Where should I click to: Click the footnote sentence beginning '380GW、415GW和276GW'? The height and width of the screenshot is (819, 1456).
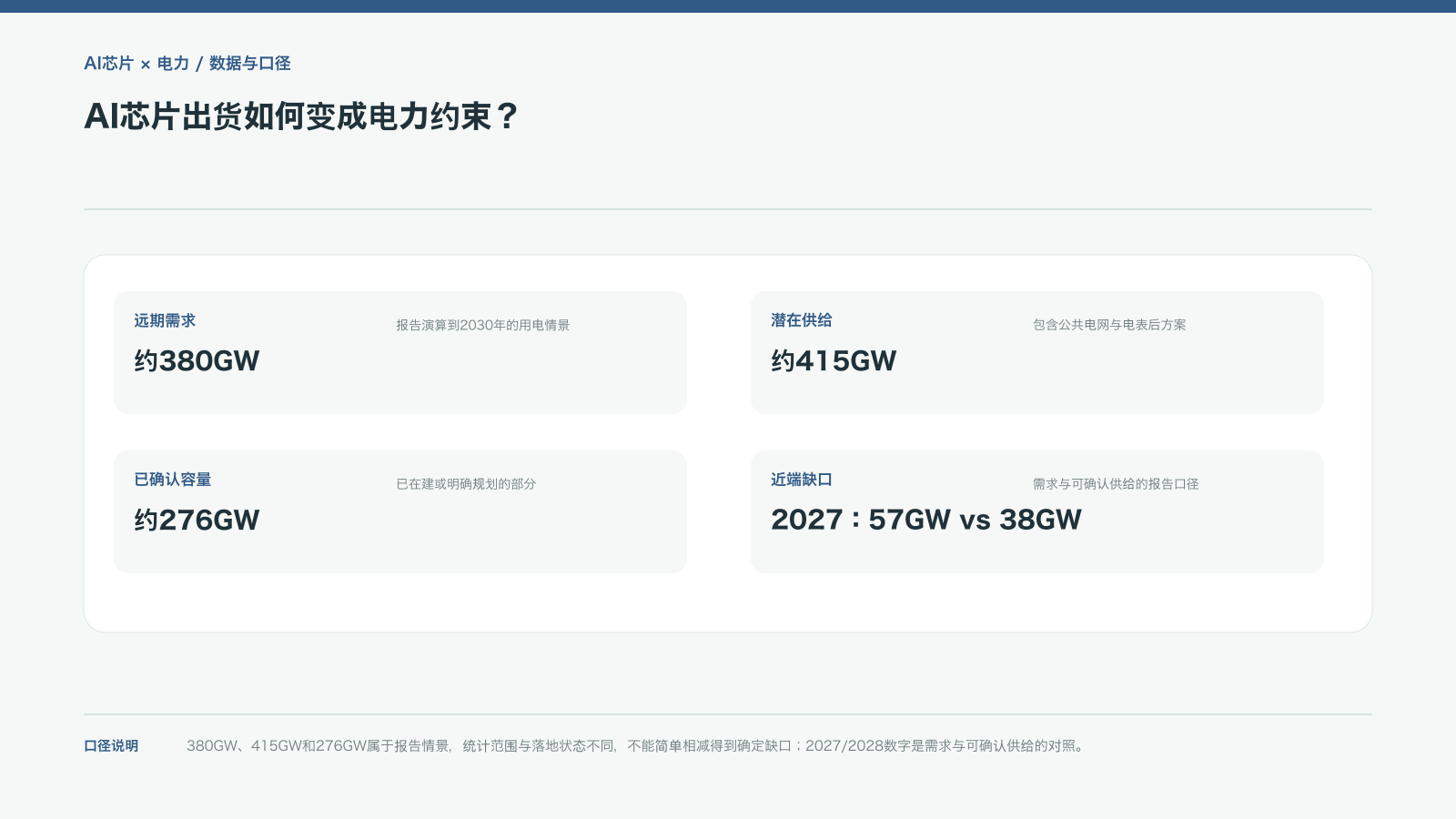[x=637, y=746]
